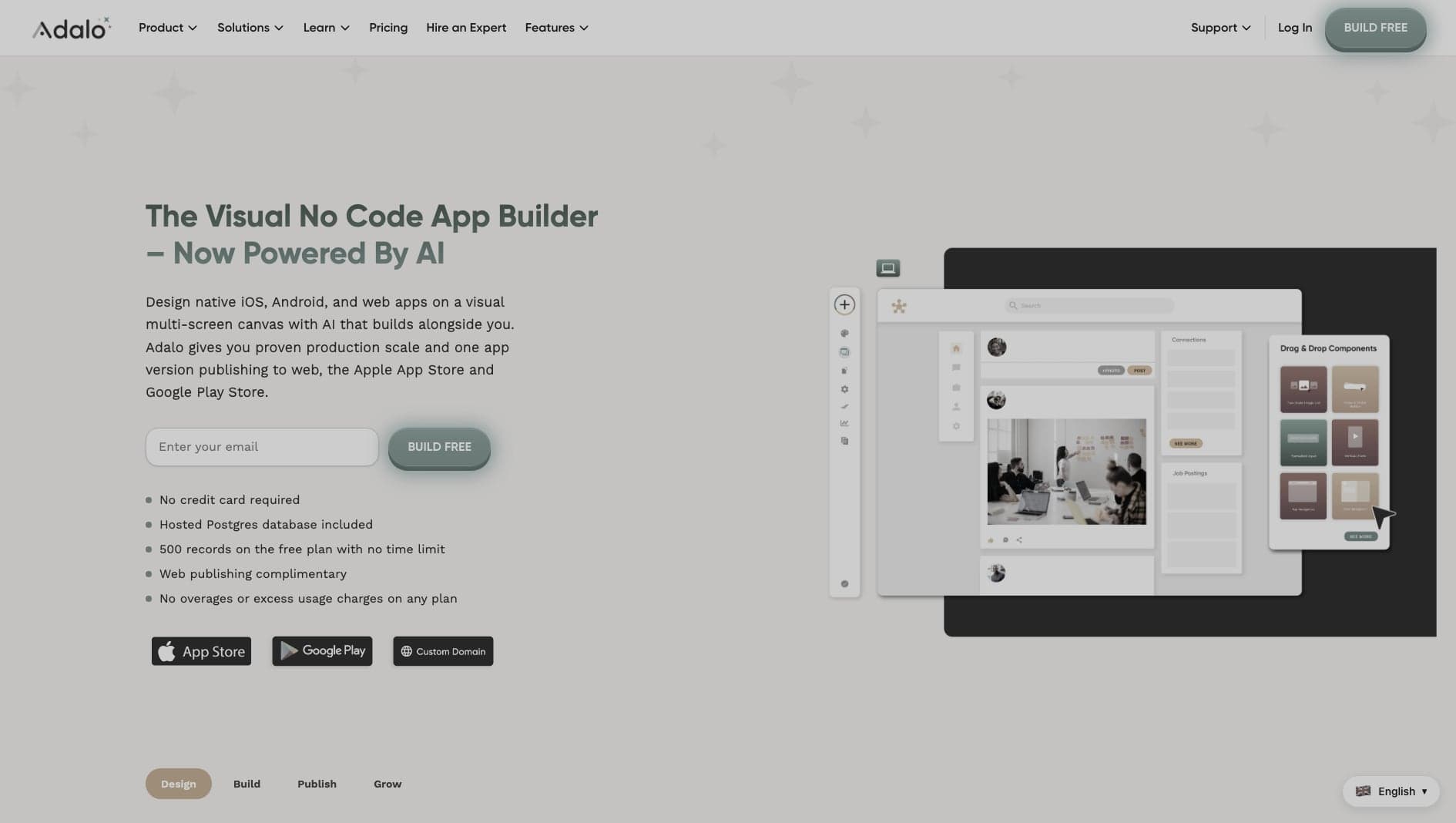Click the gear icon in mock app menu

click(x=956, y=426)
